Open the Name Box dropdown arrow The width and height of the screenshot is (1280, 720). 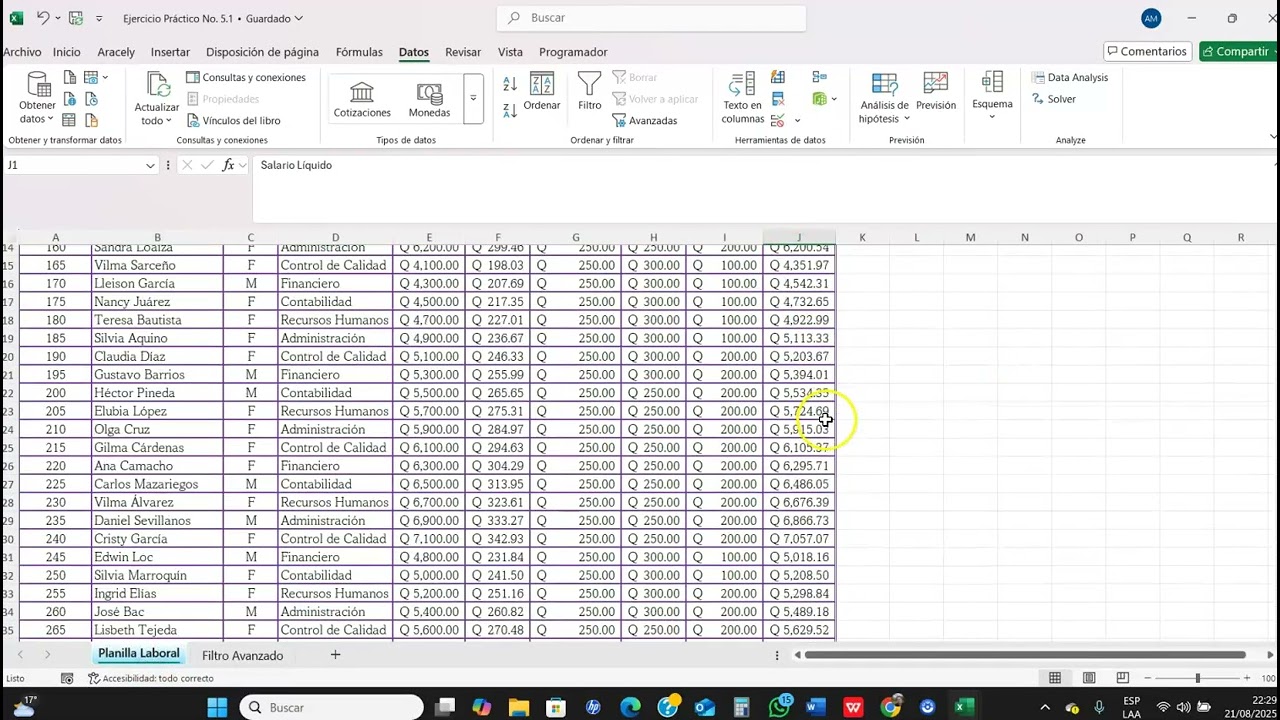pyautogui.click(x=150, y=165)
